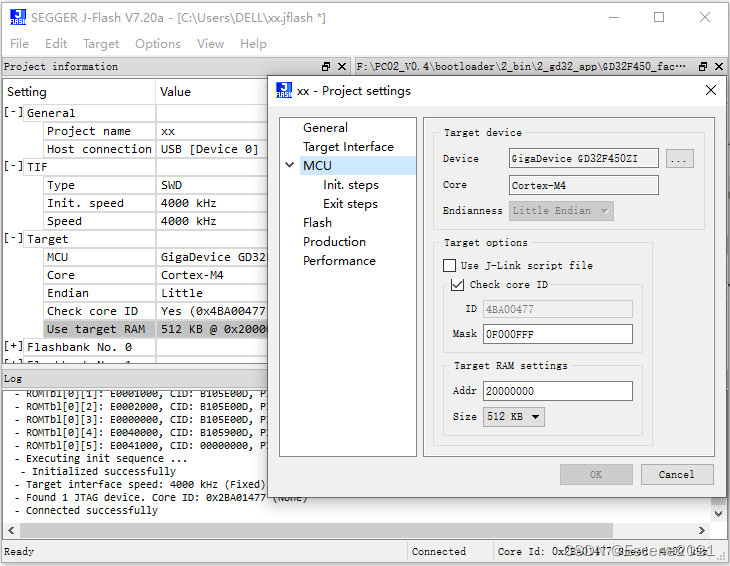Select the 'Use target RAM' row
Image resolution: width=730 pixels, height=566 pixels.
[x=156, y=329]
